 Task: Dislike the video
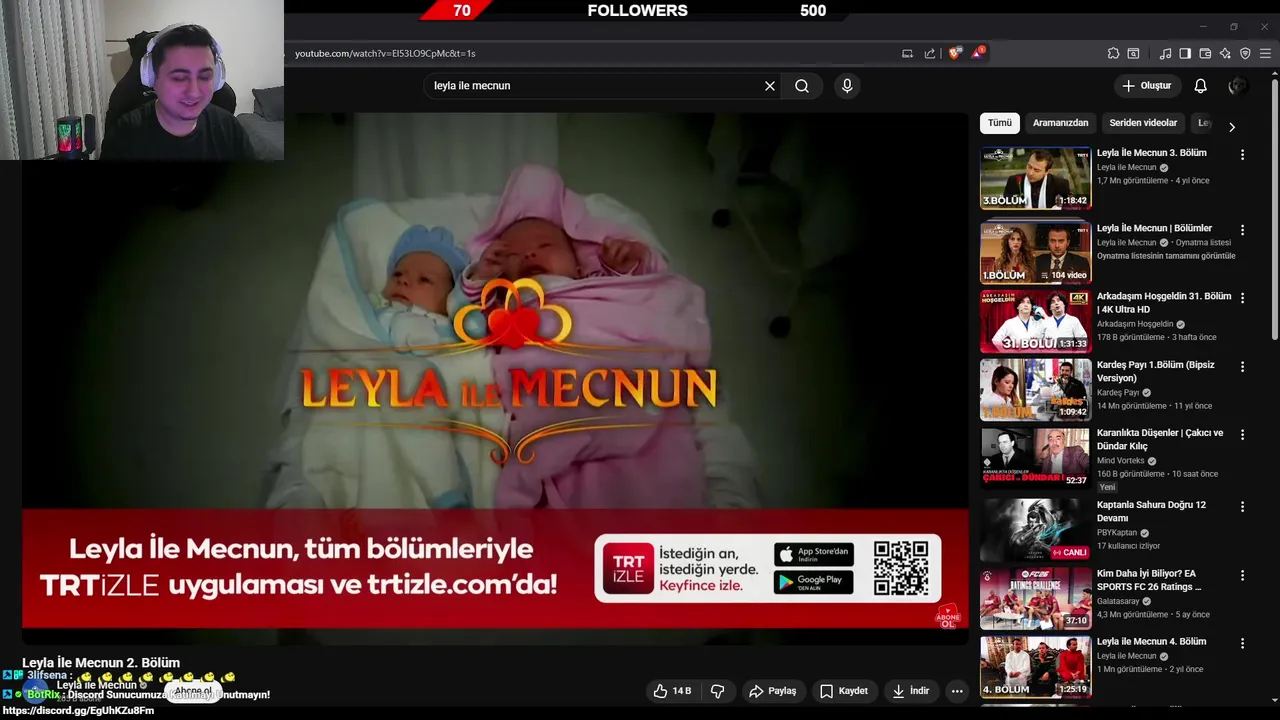click(717, 691)
